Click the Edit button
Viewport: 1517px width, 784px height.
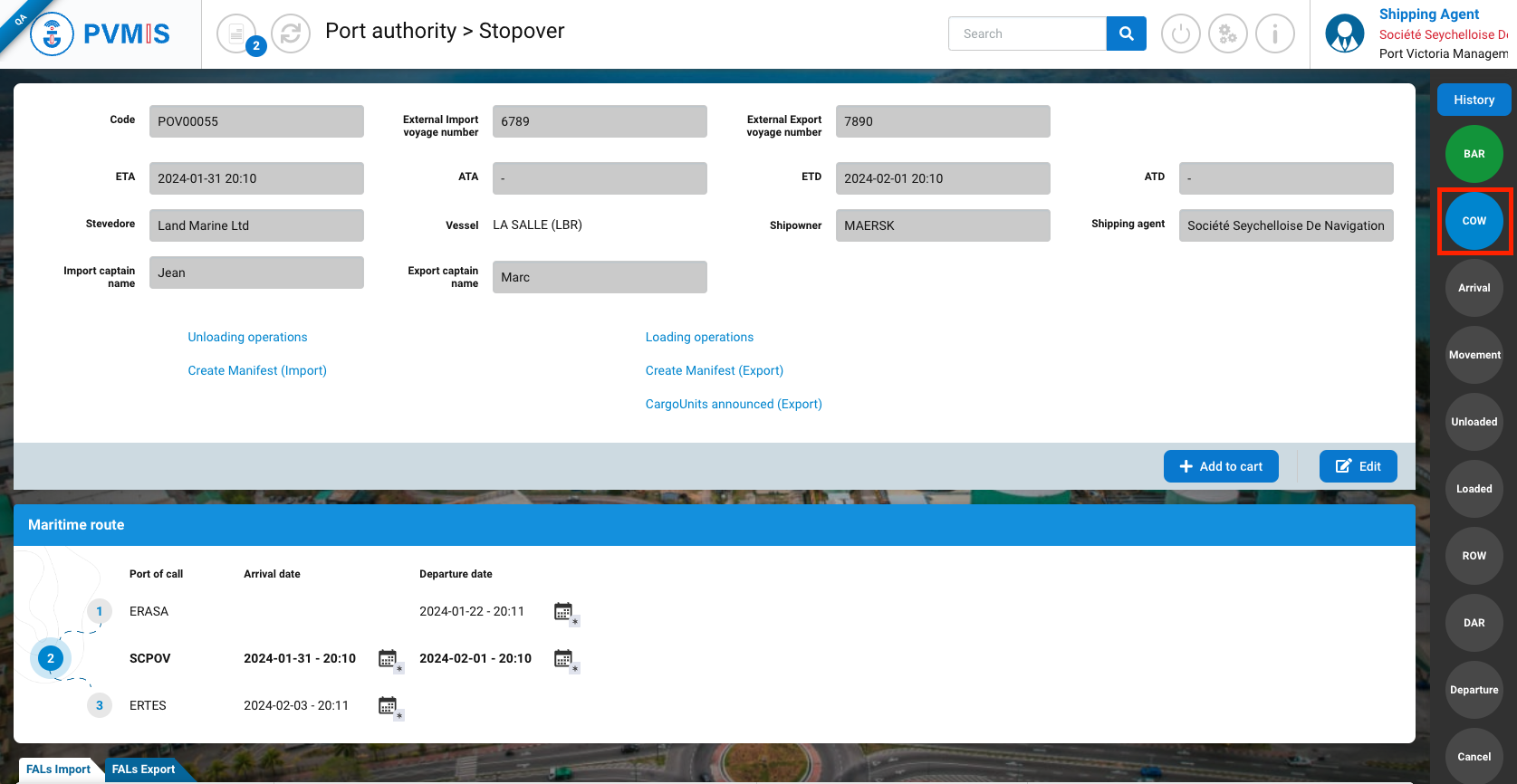click(1358, 466)
